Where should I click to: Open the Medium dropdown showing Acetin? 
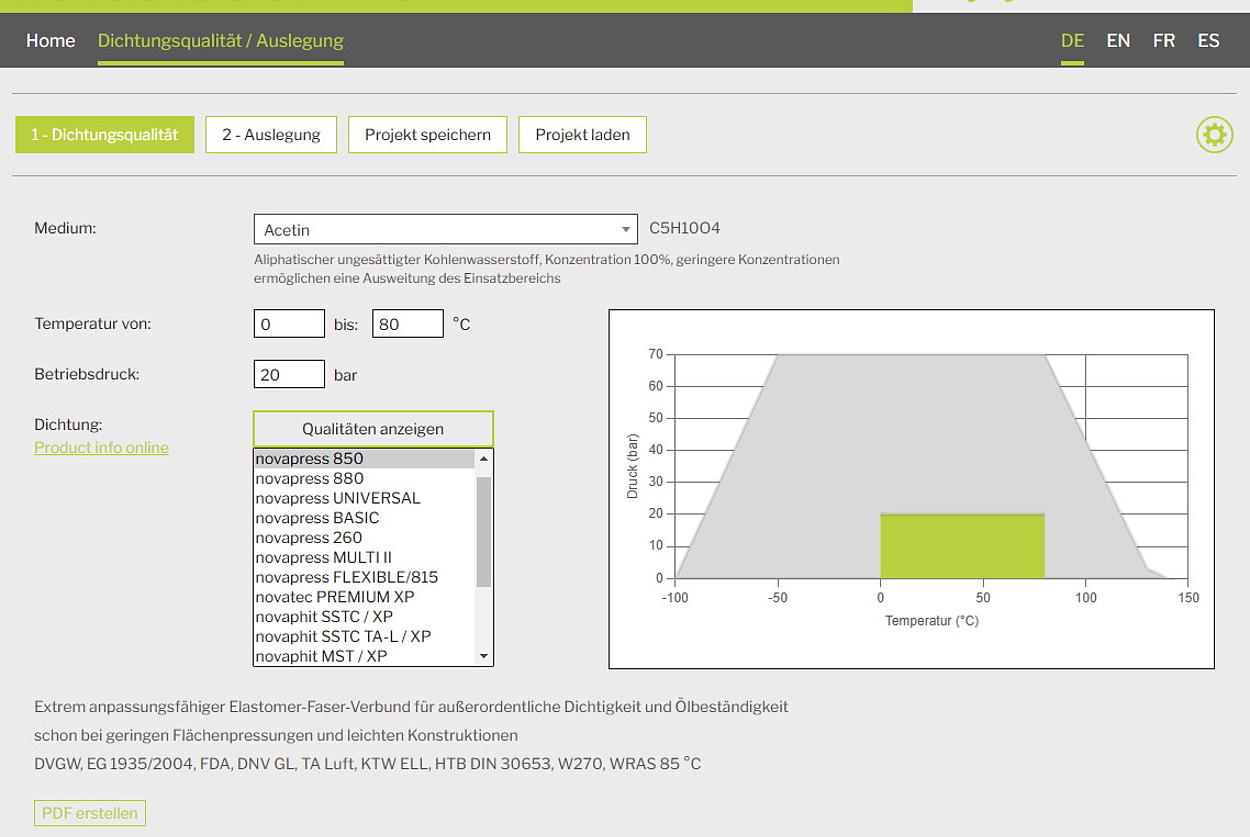[445, 229]
